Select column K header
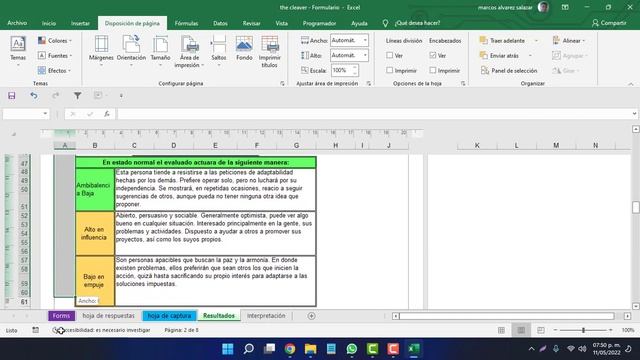The width and height of the screenshot is (640, 360). [477, 145]
